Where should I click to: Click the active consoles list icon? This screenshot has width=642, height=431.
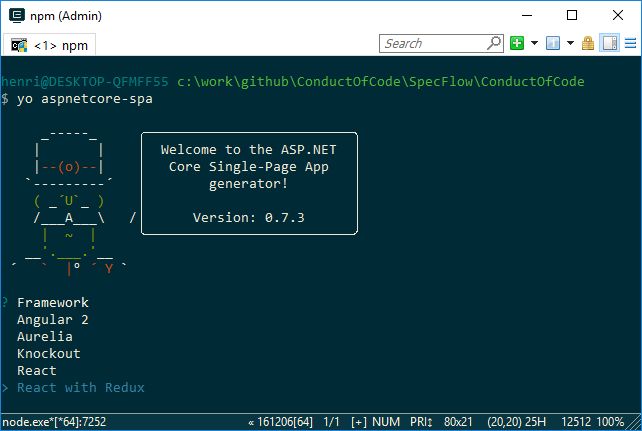click(x=553, y=43)
